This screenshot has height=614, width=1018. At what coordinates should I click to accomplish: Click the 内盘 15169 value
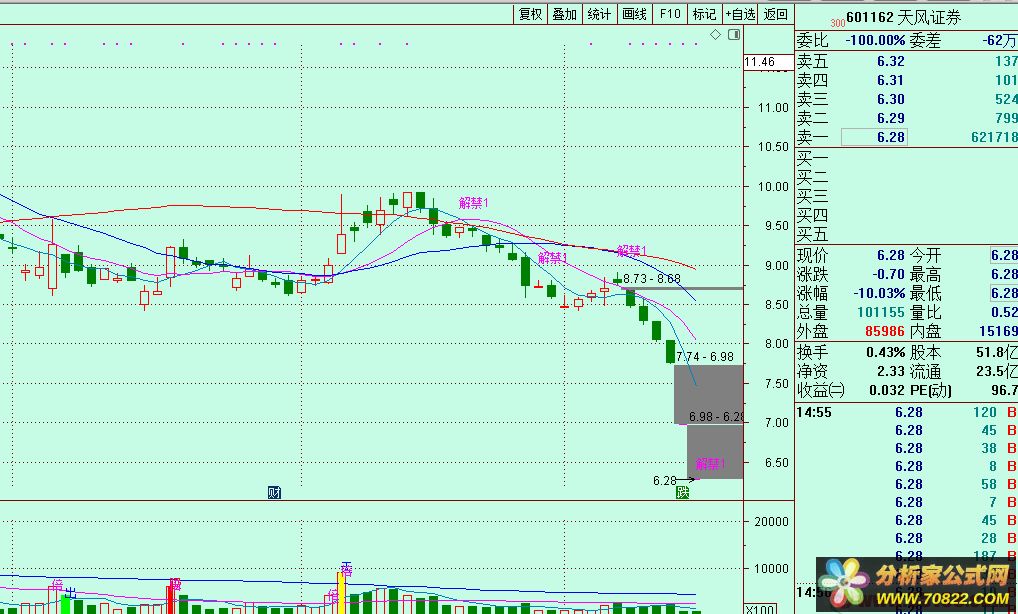[998, 331]
